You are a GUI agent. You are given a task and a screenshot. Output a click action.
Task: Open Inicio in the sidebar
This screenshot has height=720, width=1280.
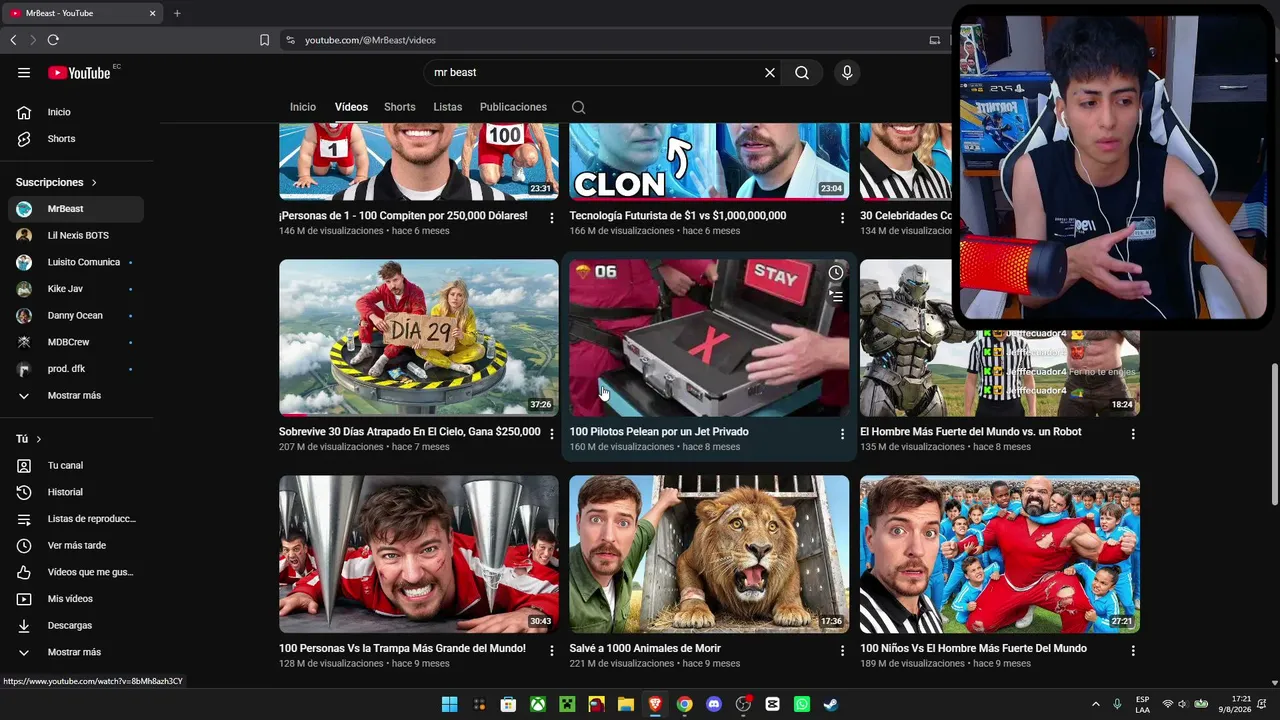click(x=76, y=112)
